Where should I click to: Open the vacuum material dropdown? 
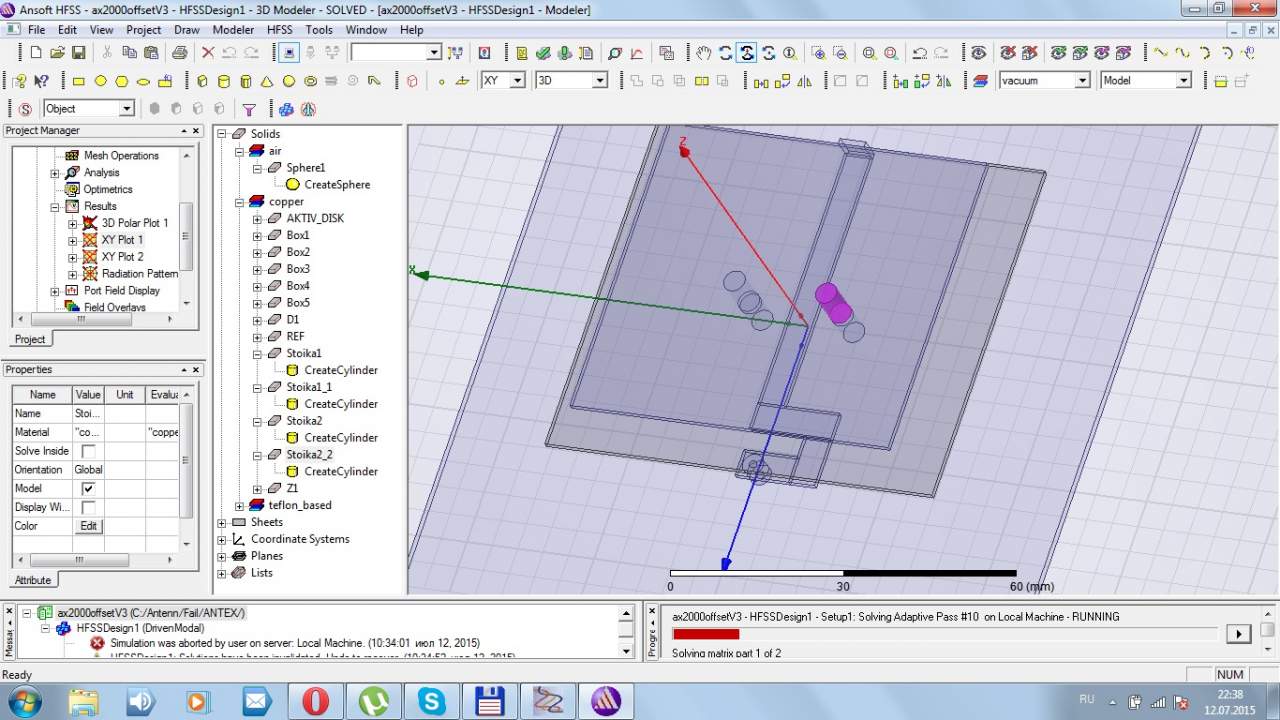[1082, 81]
